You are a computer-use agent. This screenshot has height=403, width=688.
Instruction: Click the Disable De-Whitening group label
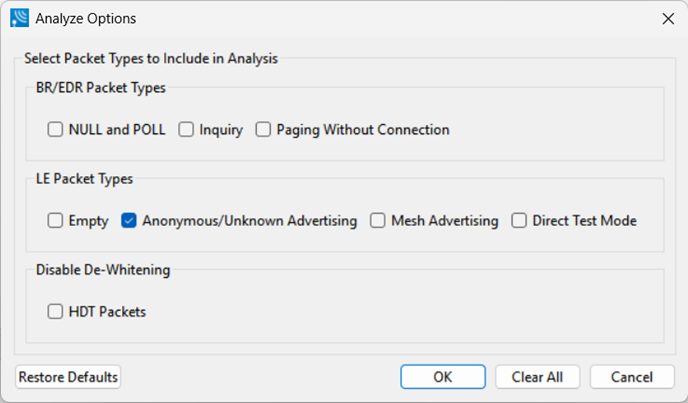pyautogui.click(x=103, y=270)
